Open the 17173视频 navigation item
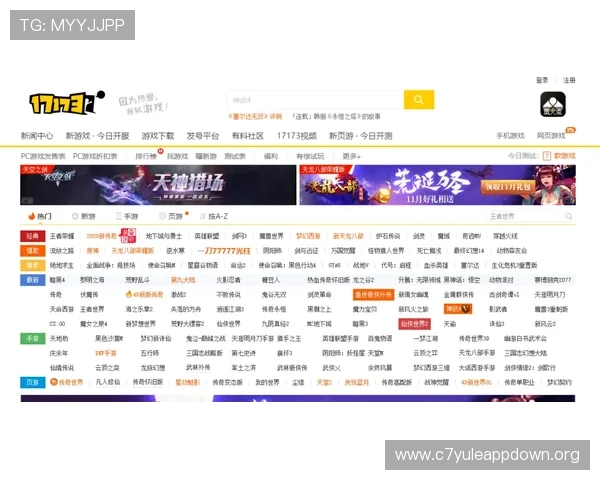Image resolution: width=600 pixels, height=480 pixels. click(x=297, y=136)
